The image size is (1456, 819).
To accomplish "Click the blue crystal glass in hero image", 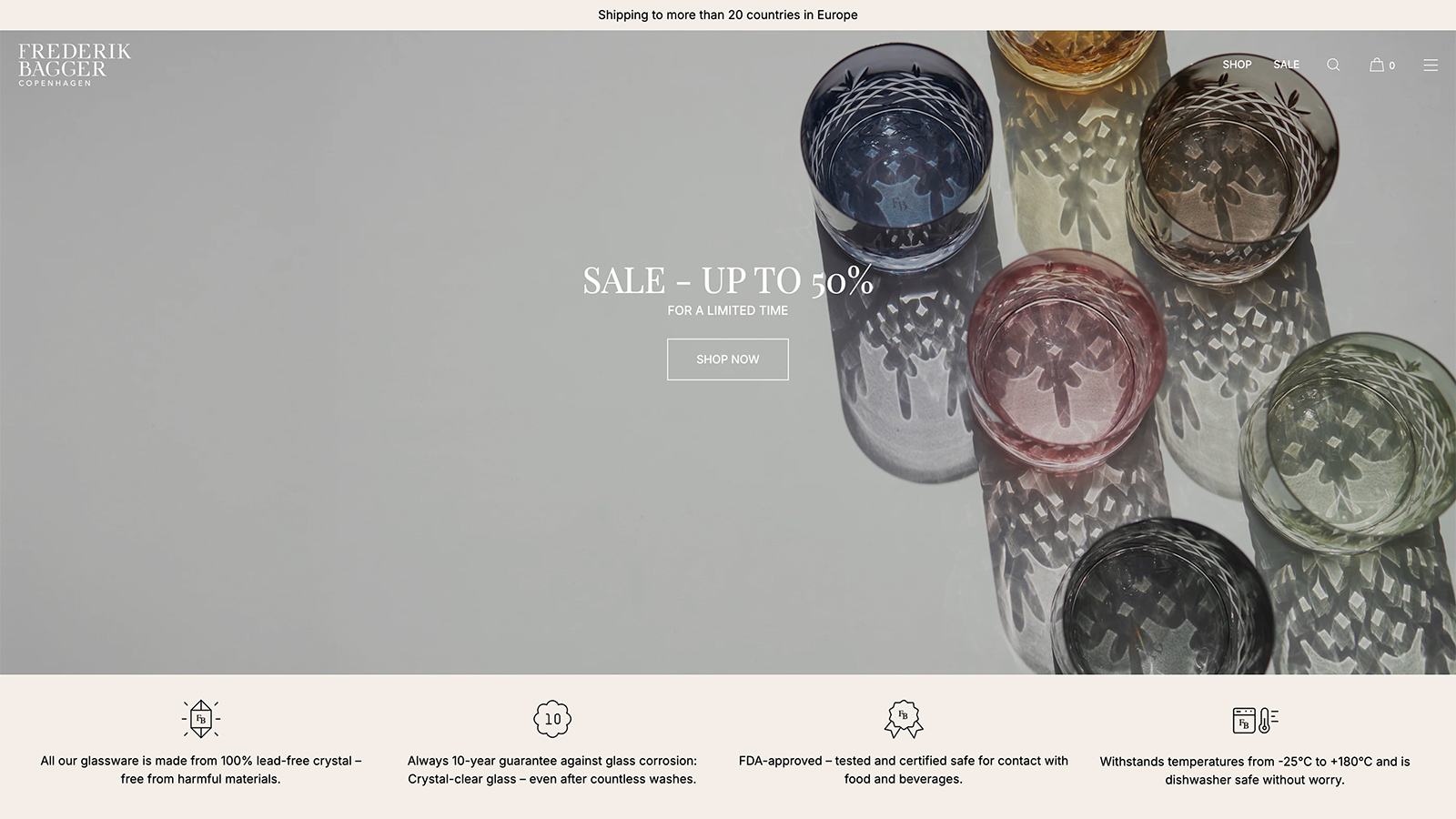I will coord(896,155).
